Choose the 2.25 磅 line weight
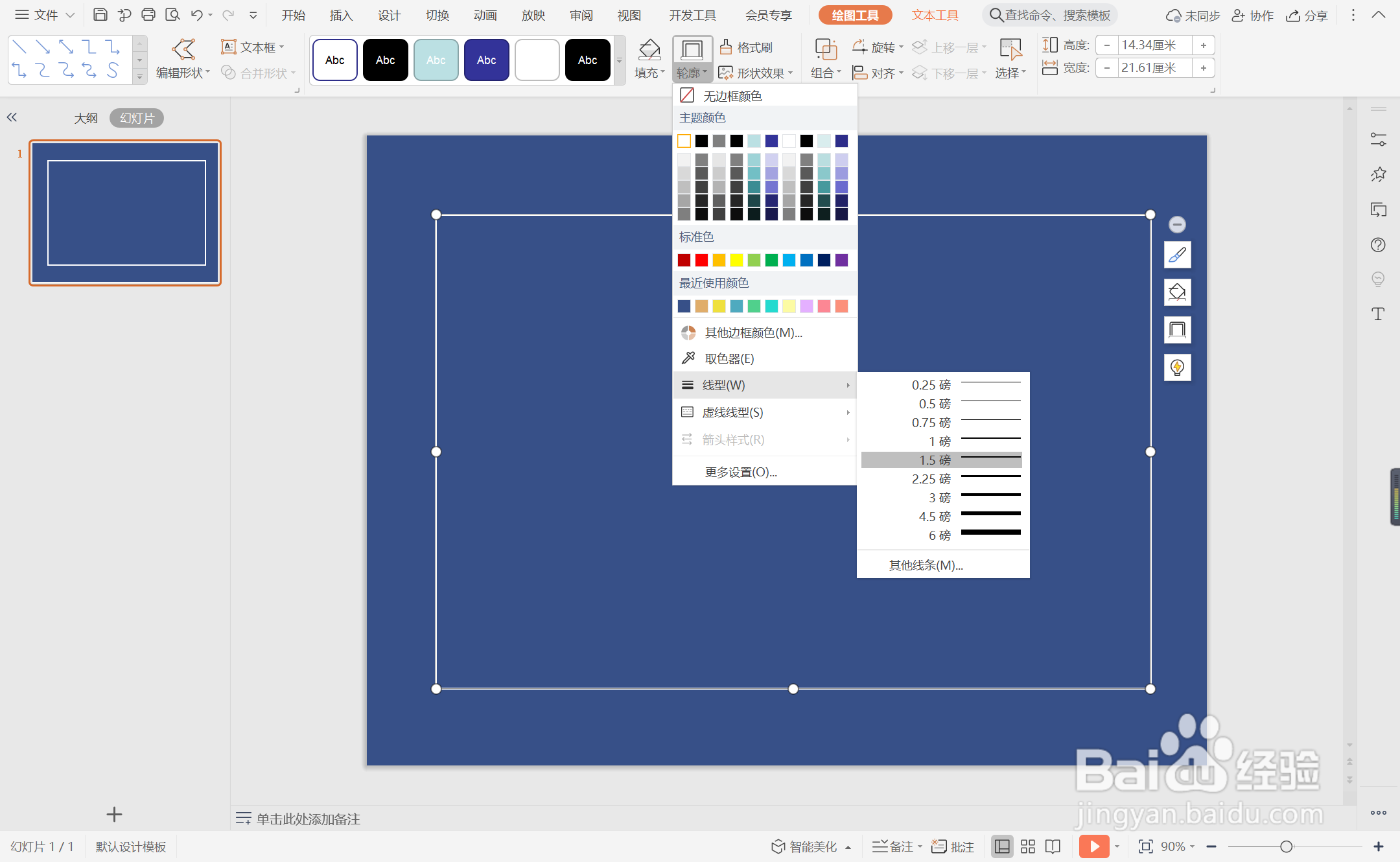Screen dimensions: 1400x862 coord(941,478)
